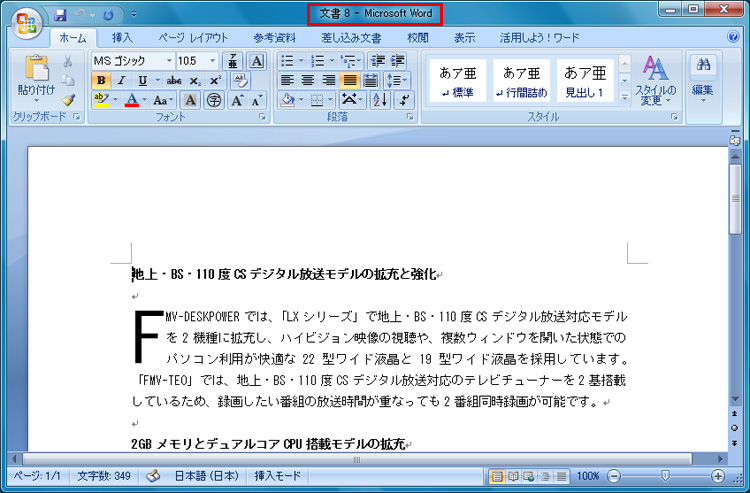Undo from Quick Access Toolbar
Image resolution: width=750 pixels, height=493 pixels.
(79, 15)
